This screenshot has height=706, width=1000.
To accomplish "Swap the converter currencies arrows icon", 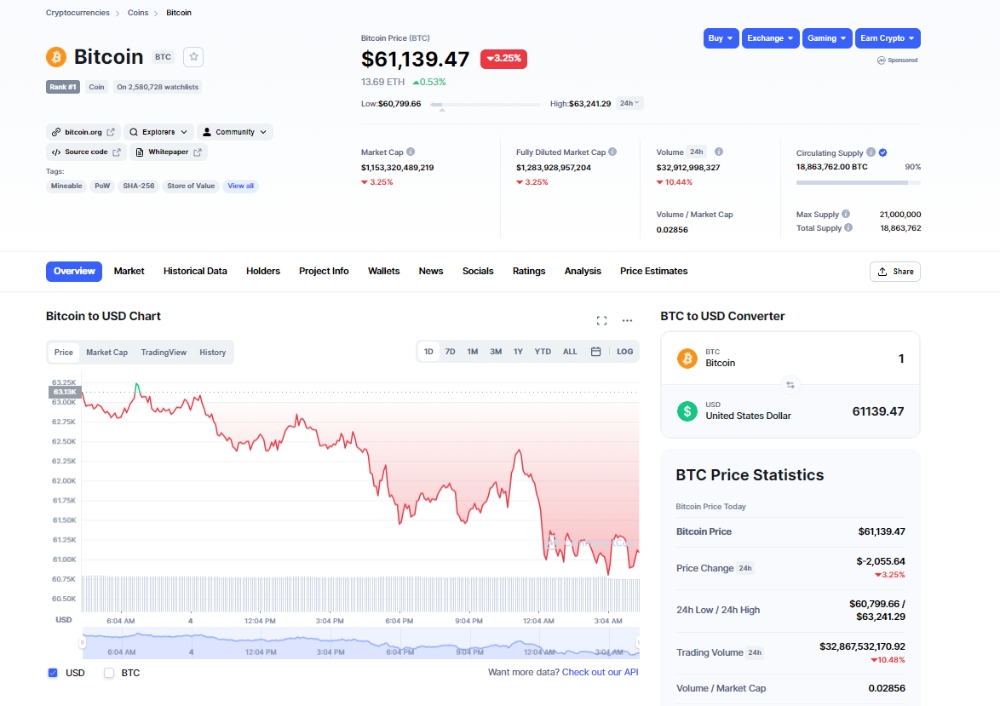I will pyautogui.click(x=790, y=385).
